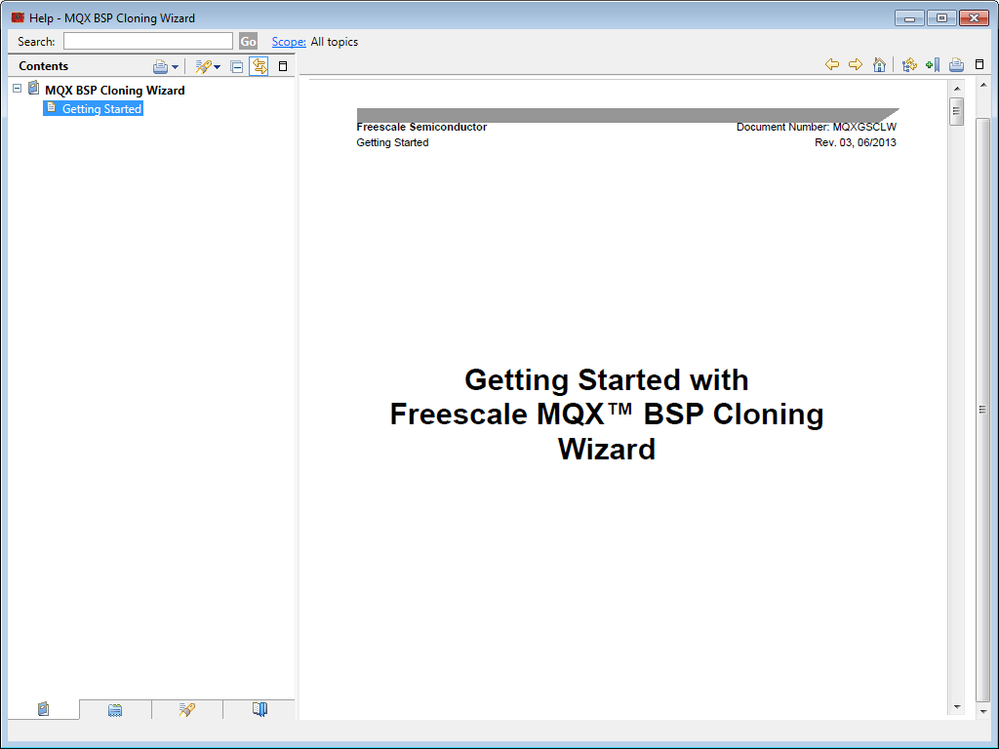This screenshot has height=749, width=999.
Task: Go back with the left arrow icon
Action: 831,64
